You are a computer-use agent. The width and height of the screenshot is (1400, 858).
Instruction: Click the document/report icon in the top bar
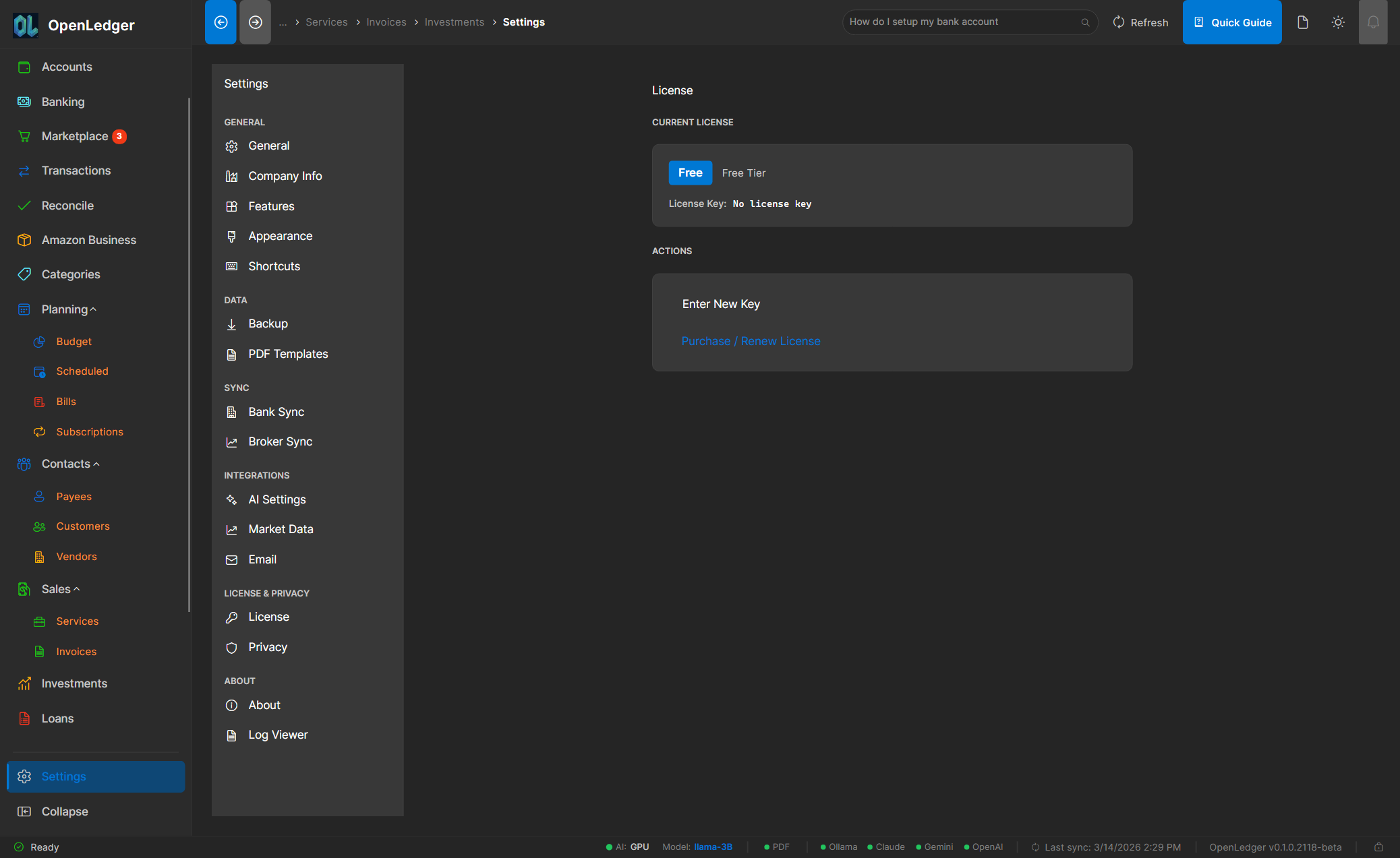click(x=1303, y=22)
